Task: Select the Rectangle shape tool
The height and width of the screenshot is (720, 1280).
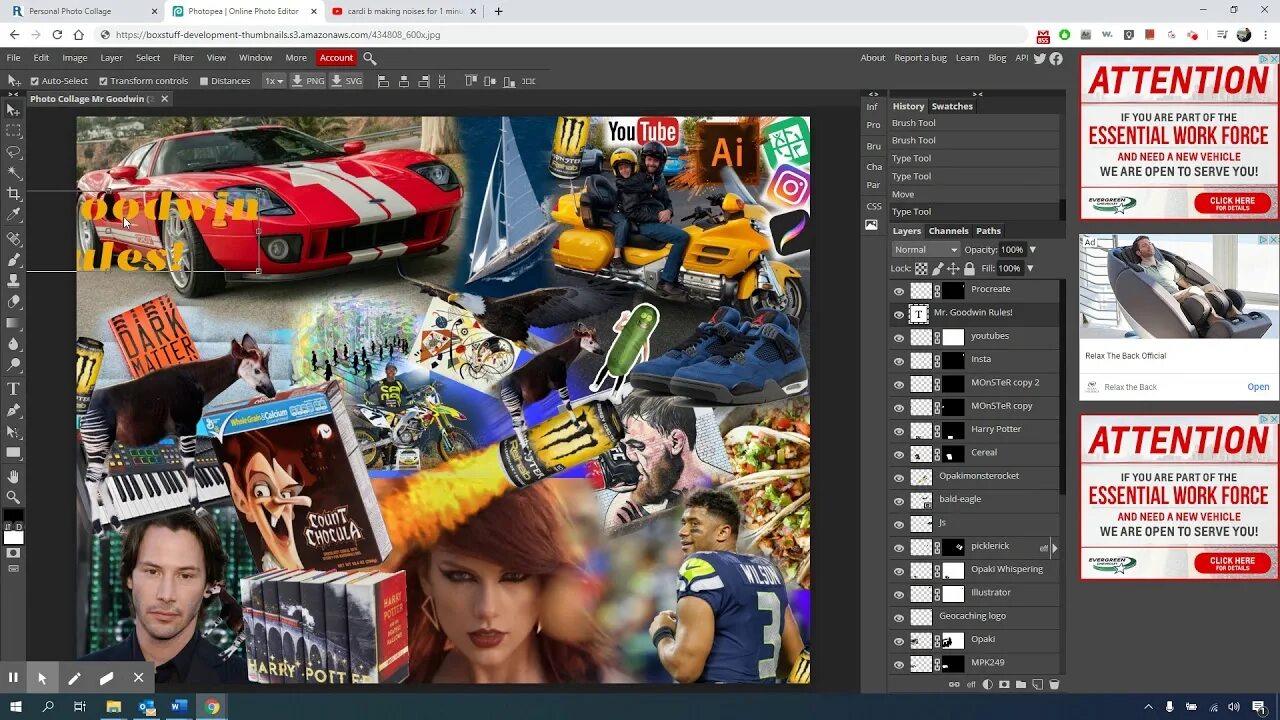Action: [13, 452]
